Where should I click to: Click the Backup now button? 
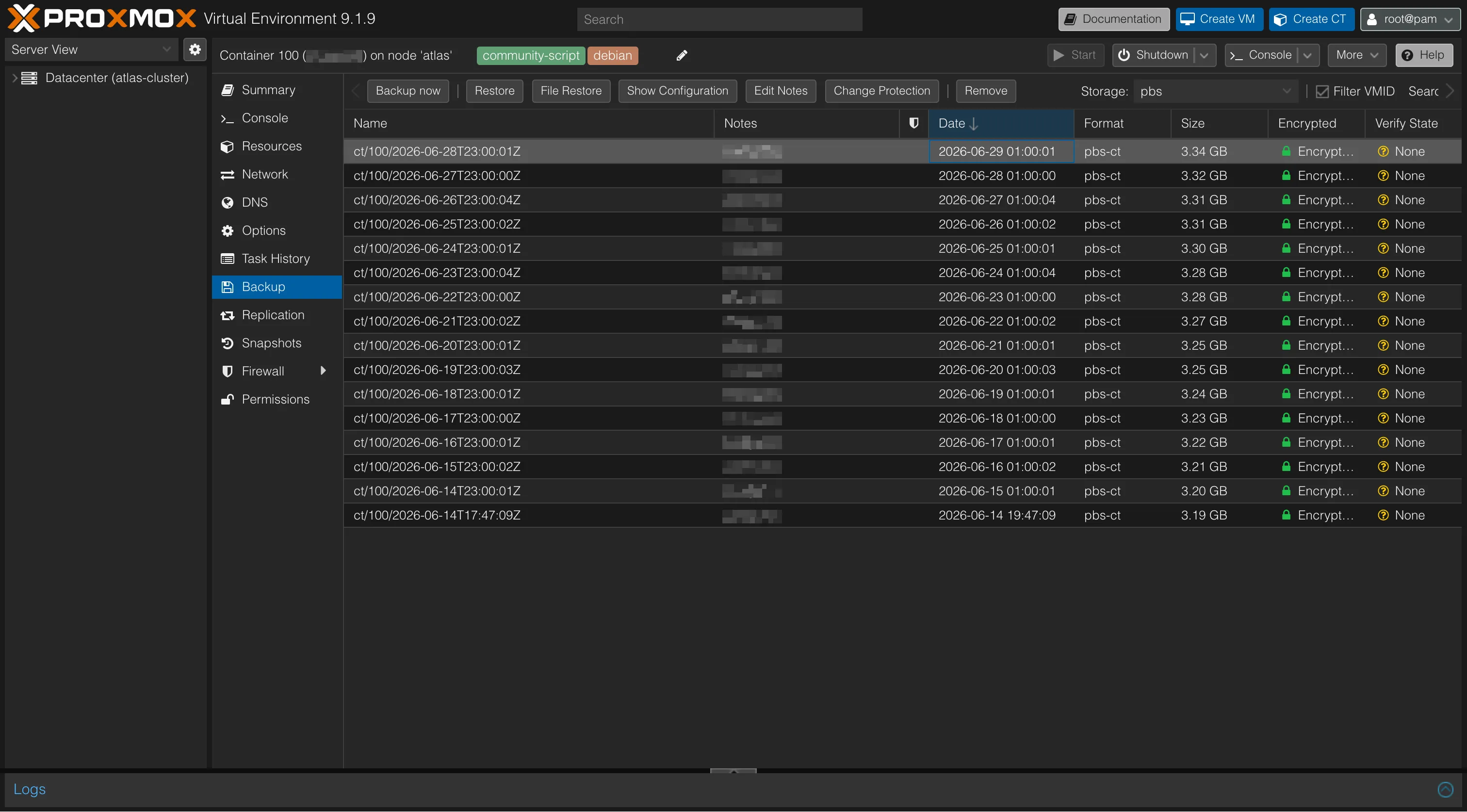click(x=408, y=91)
